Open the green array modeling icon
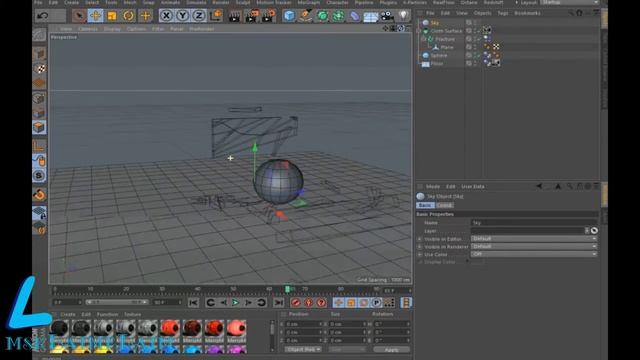640x360 pixels. 338,16
